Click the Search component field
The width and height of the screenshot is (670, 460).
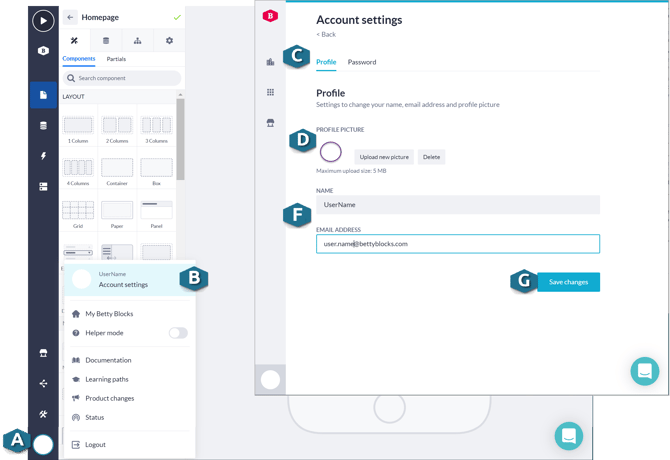(122, 78)
